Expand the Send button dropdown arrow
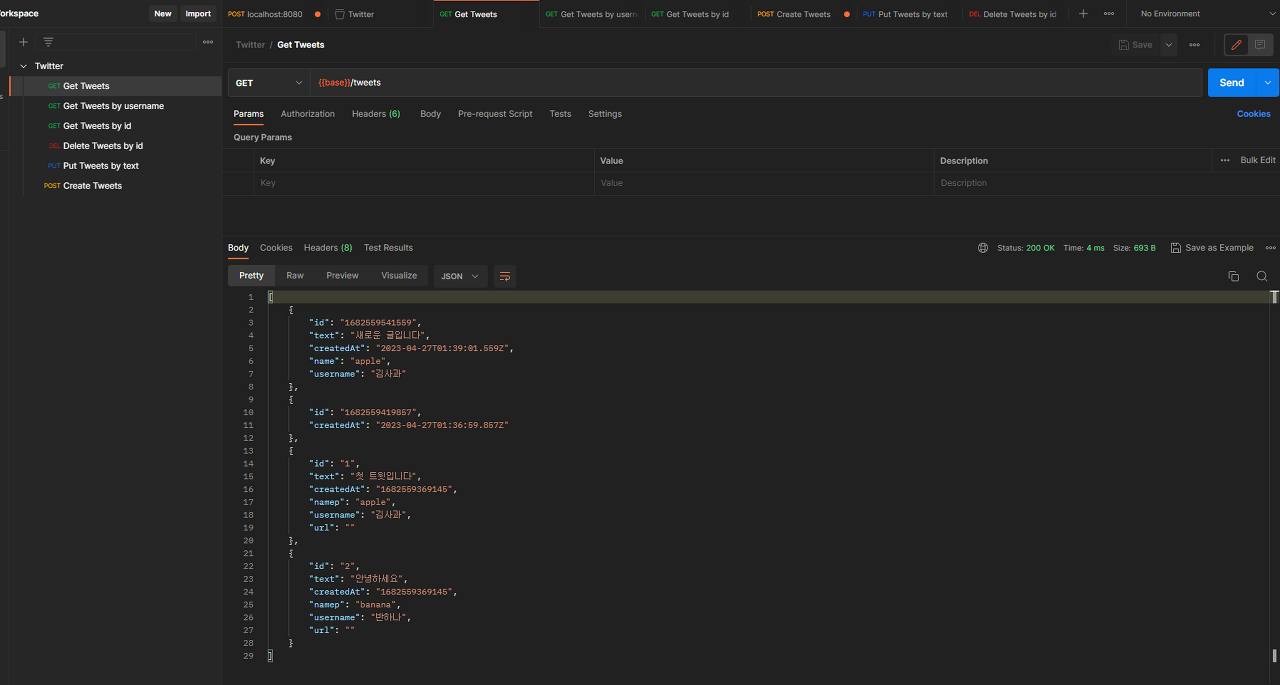The height and width of the screenshot is (685, 1280). click(1269, 83)
